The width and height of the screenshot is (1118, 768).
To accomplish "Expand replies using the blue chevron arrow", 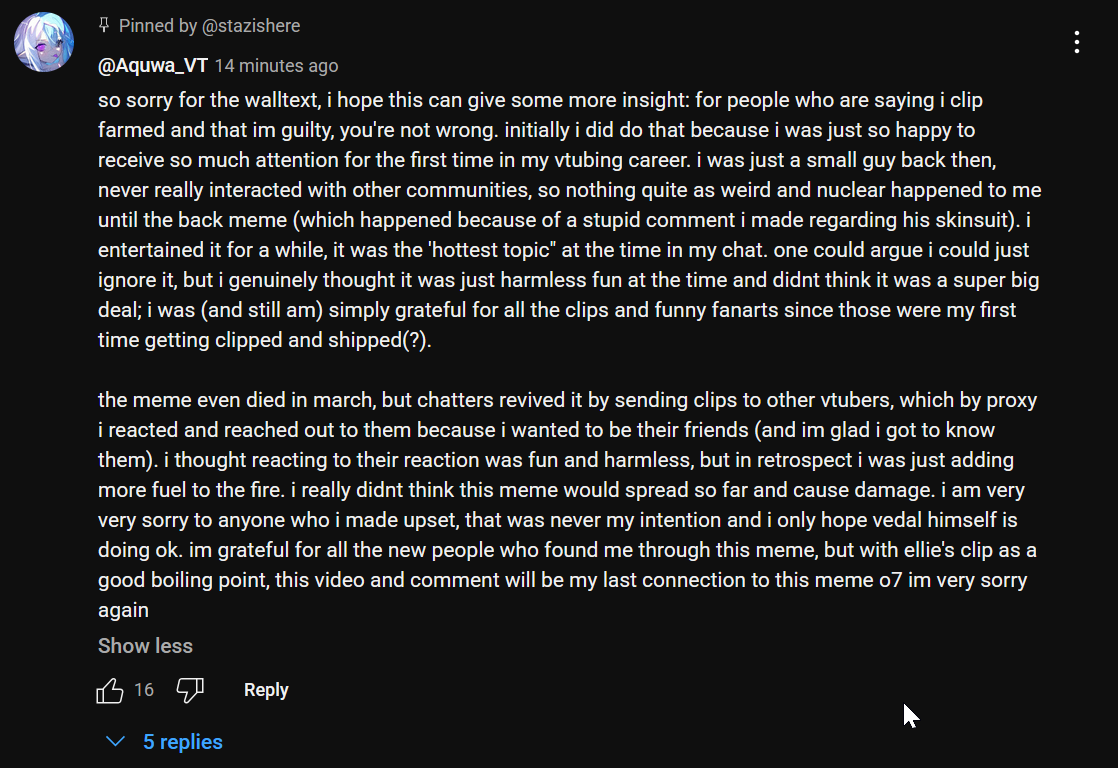I will click(x=116, y=742).
